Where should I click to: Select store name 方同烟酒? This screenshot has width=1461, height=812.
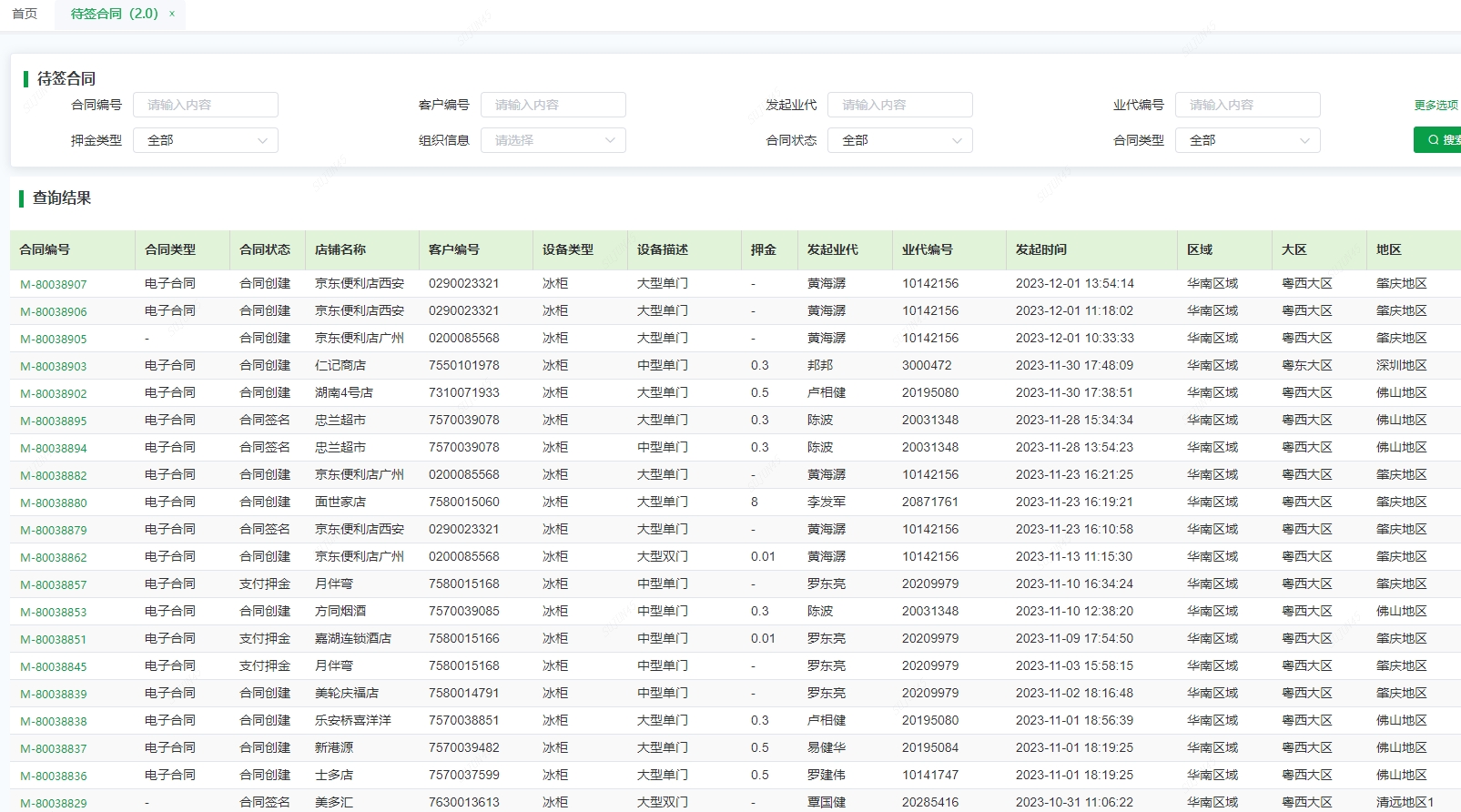[x=340, y=611]
